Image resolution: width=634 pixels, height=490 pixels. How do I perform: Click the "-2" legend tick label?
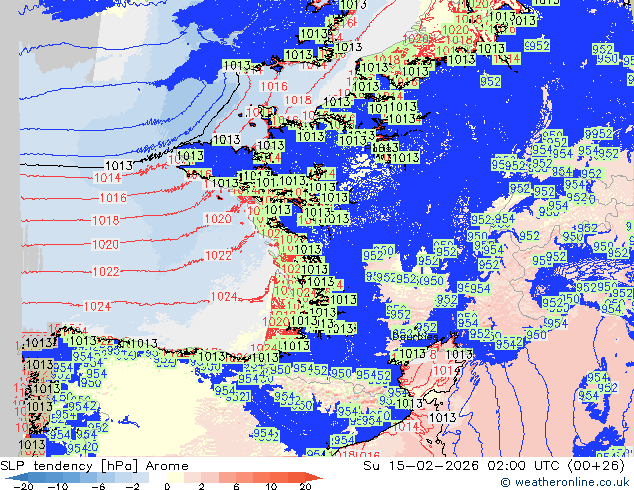pos(132,486)
